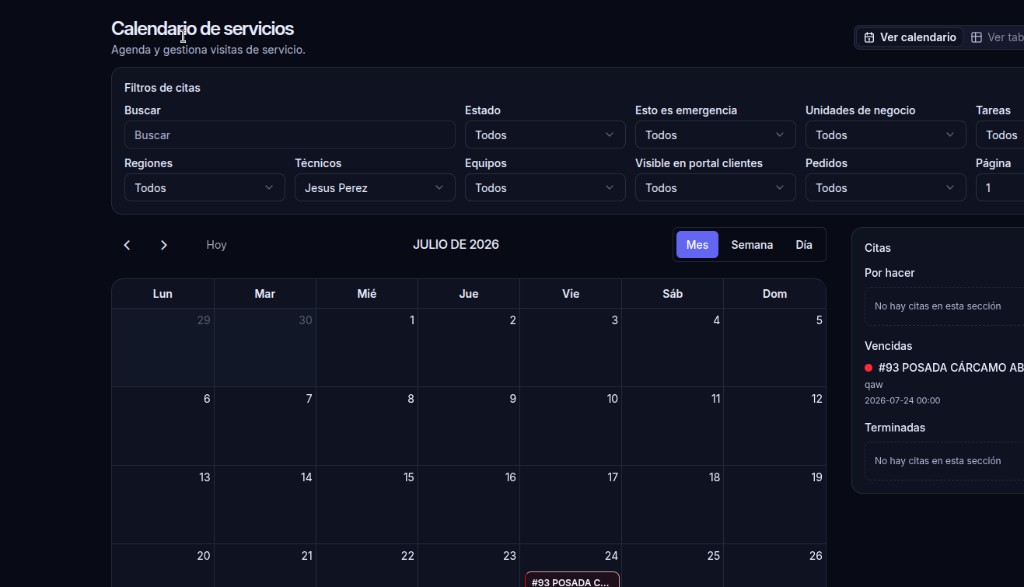The height and width of the screenshot is (587, 1024).
Task: Select July 12 calendar cell
Action: 775,426
